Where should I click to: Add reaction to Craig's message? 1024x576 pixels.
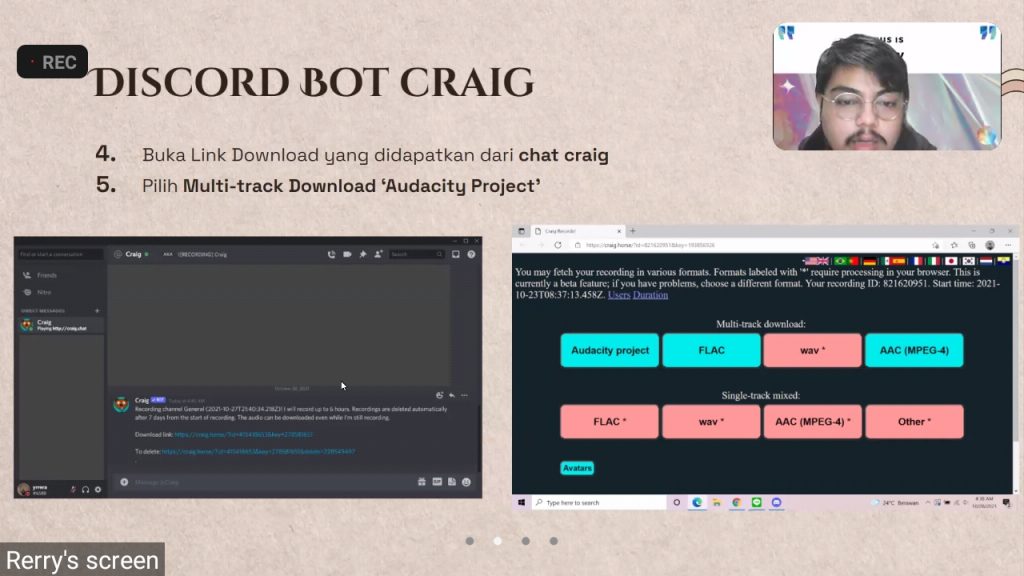[440, 395]
